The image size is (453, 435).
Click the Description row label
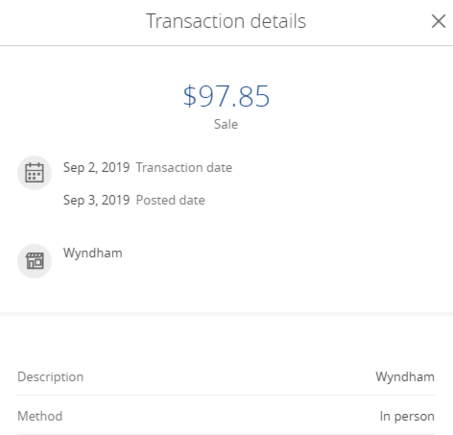pyautogui.click(x=50, y=377)
